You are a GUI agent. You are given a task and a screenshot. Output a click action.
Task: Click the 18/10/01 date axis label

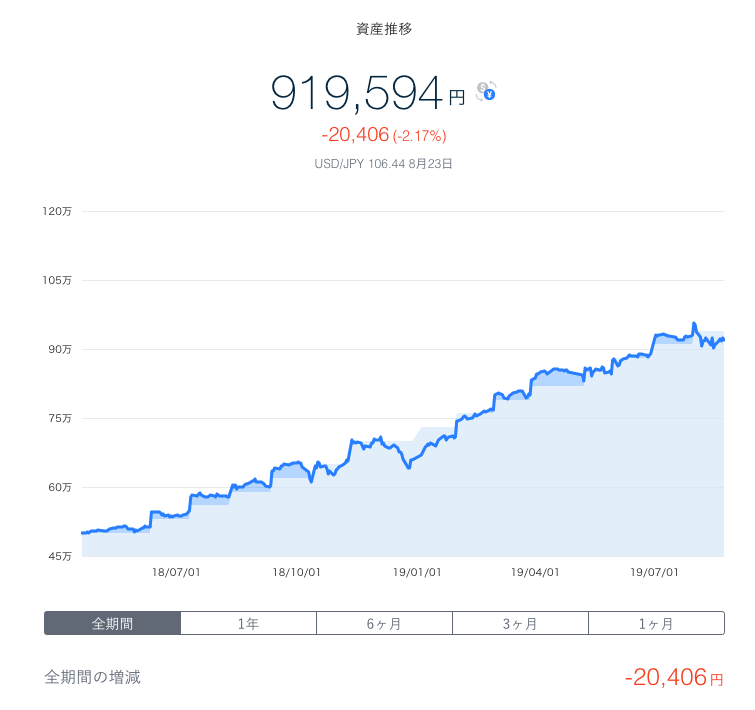pos(296,573)
